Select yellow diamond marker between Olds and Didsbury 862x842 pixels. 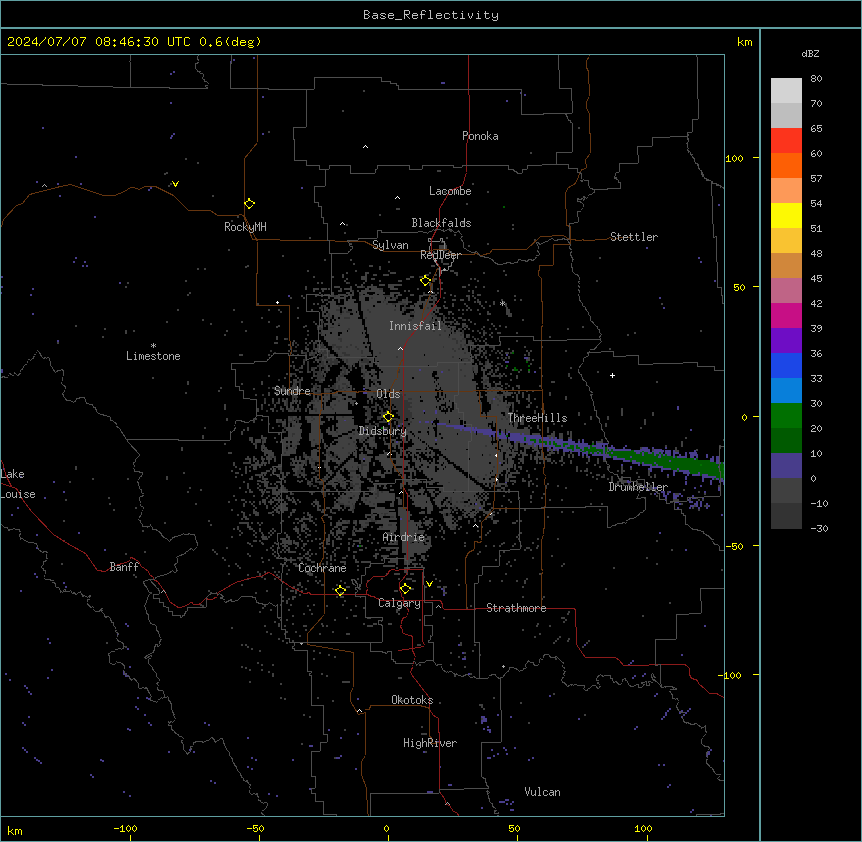pos(389,417)
